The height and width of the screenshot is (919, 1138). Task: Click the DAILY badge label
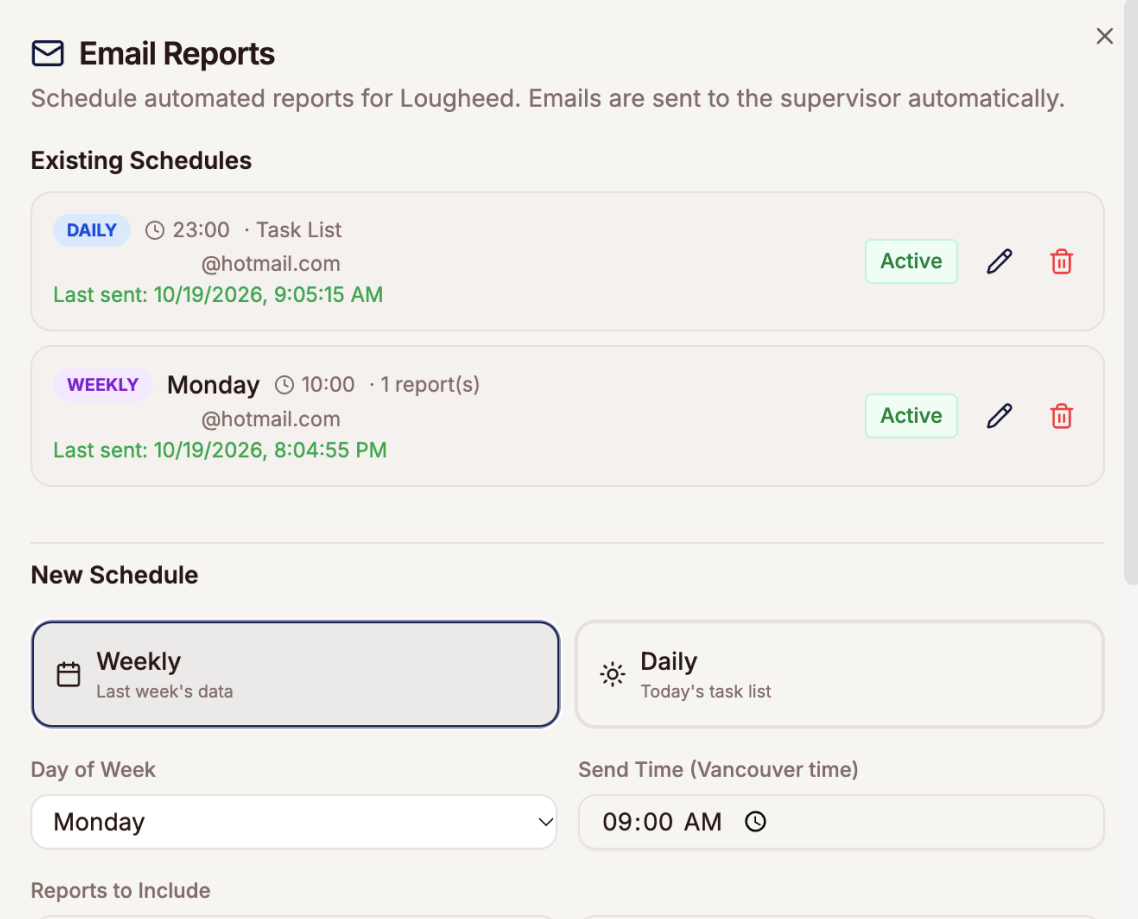91,230
